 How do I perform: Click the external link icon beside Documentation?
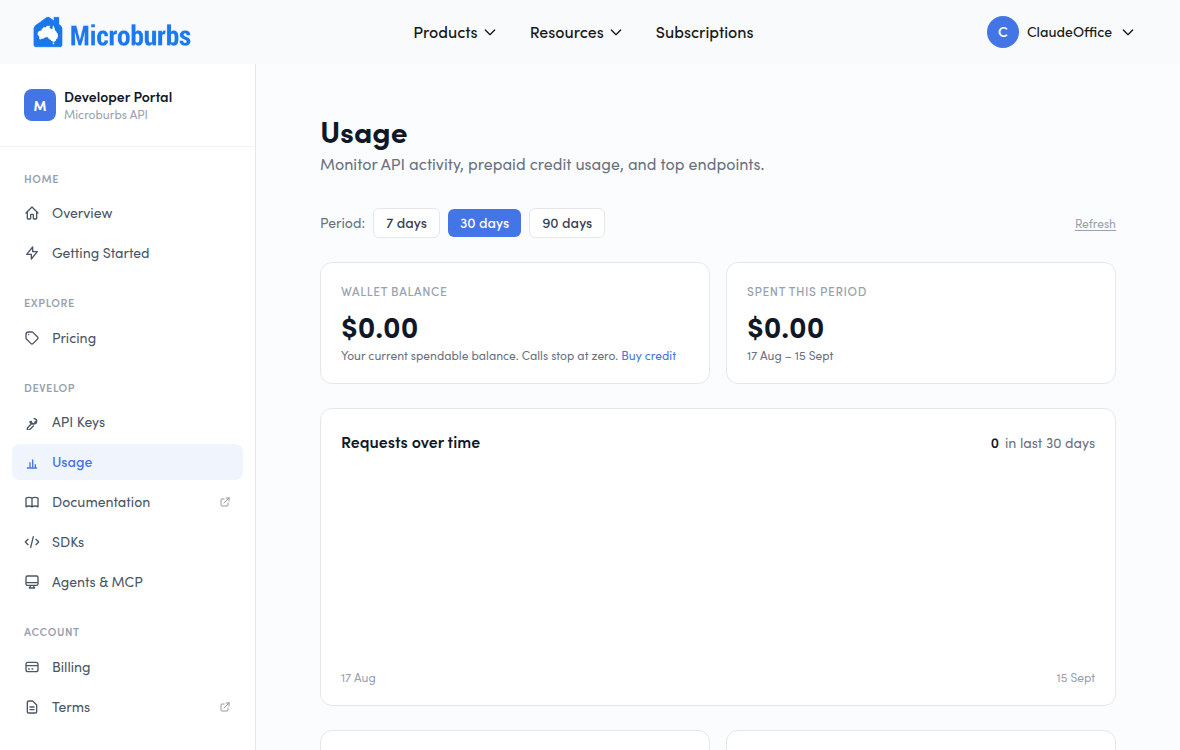tap(224, 502)
